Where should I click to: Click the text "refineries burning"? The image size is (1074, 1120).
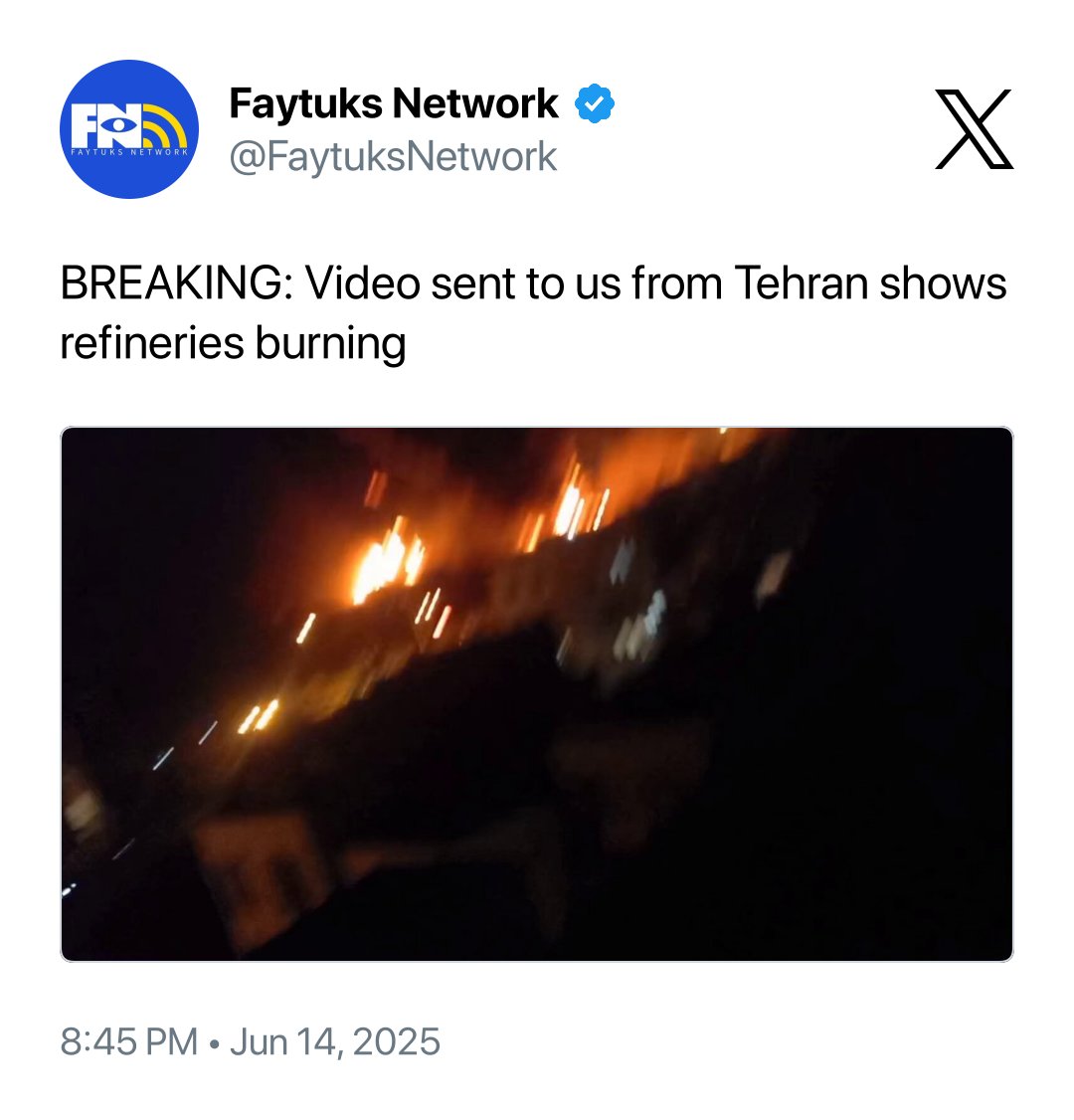[233, 343]
